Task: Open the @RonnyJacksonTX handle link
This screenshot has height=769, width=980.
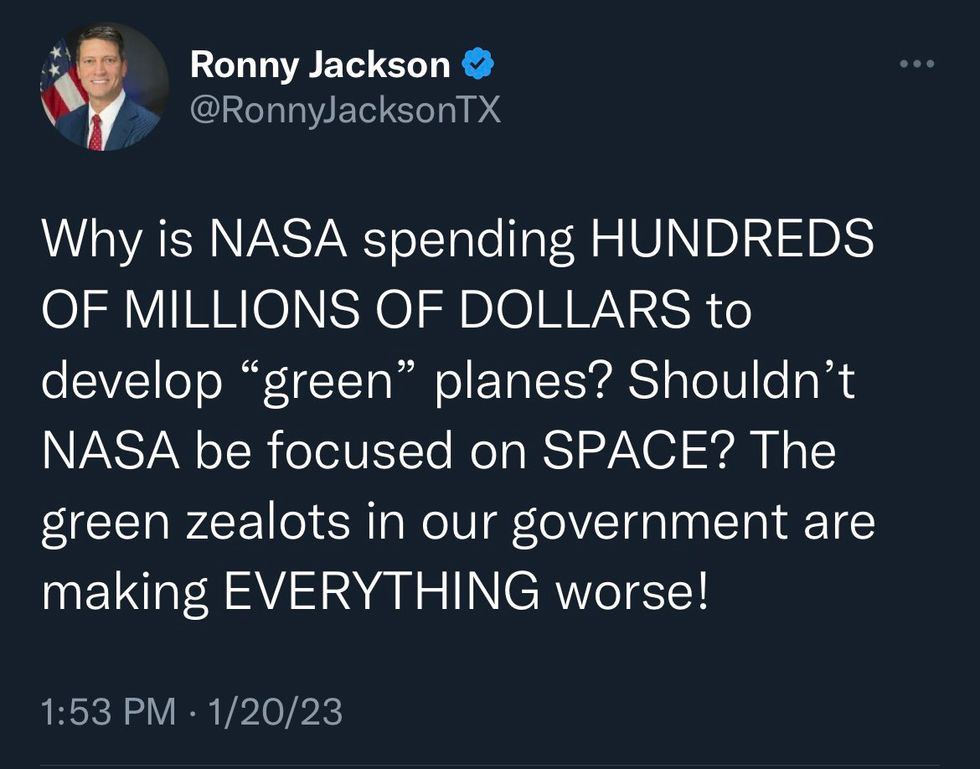Action: click(345, 111)
